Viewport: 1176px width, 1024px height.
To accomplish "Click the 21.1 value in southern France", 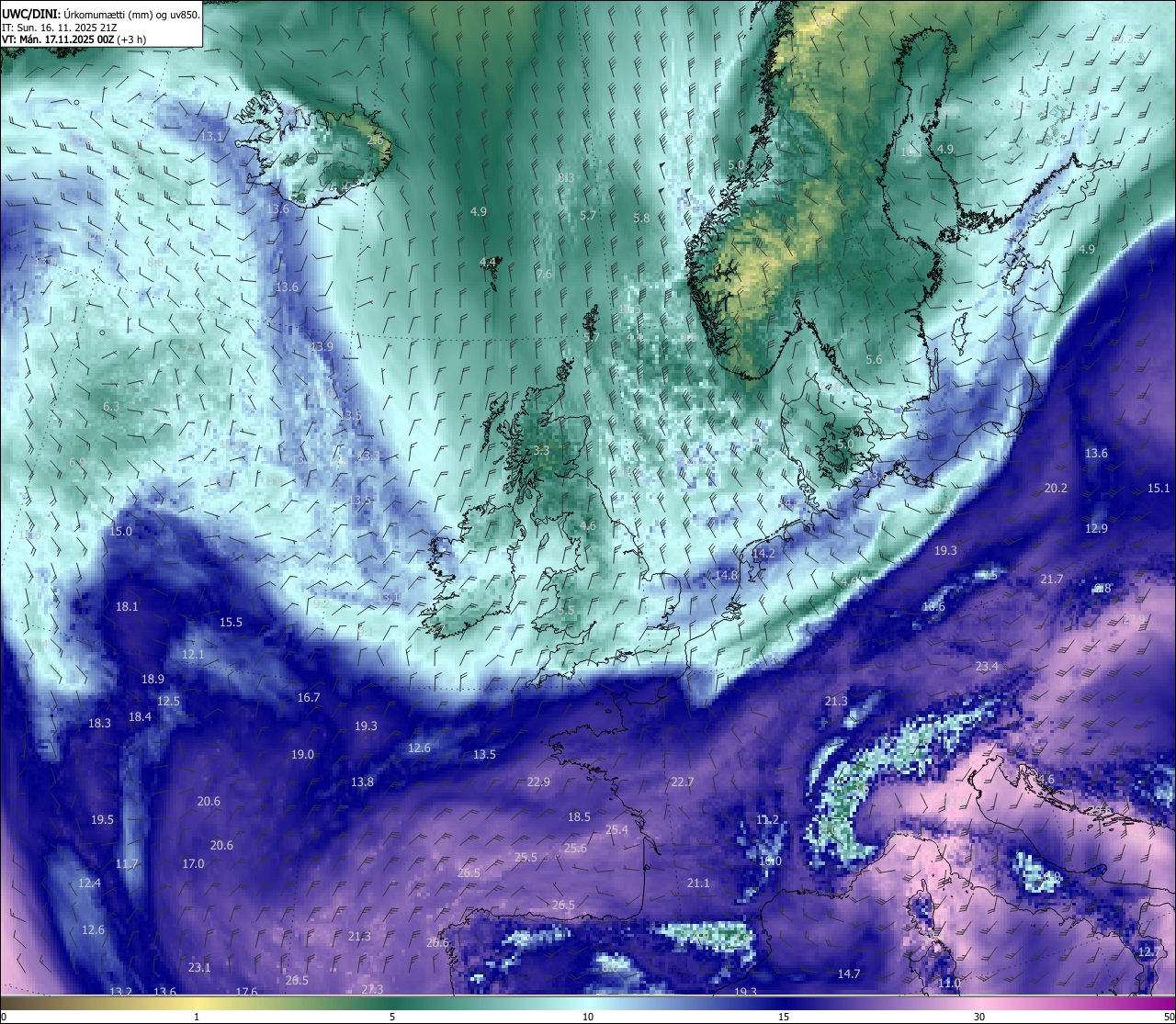I will (x=698, y=883).
